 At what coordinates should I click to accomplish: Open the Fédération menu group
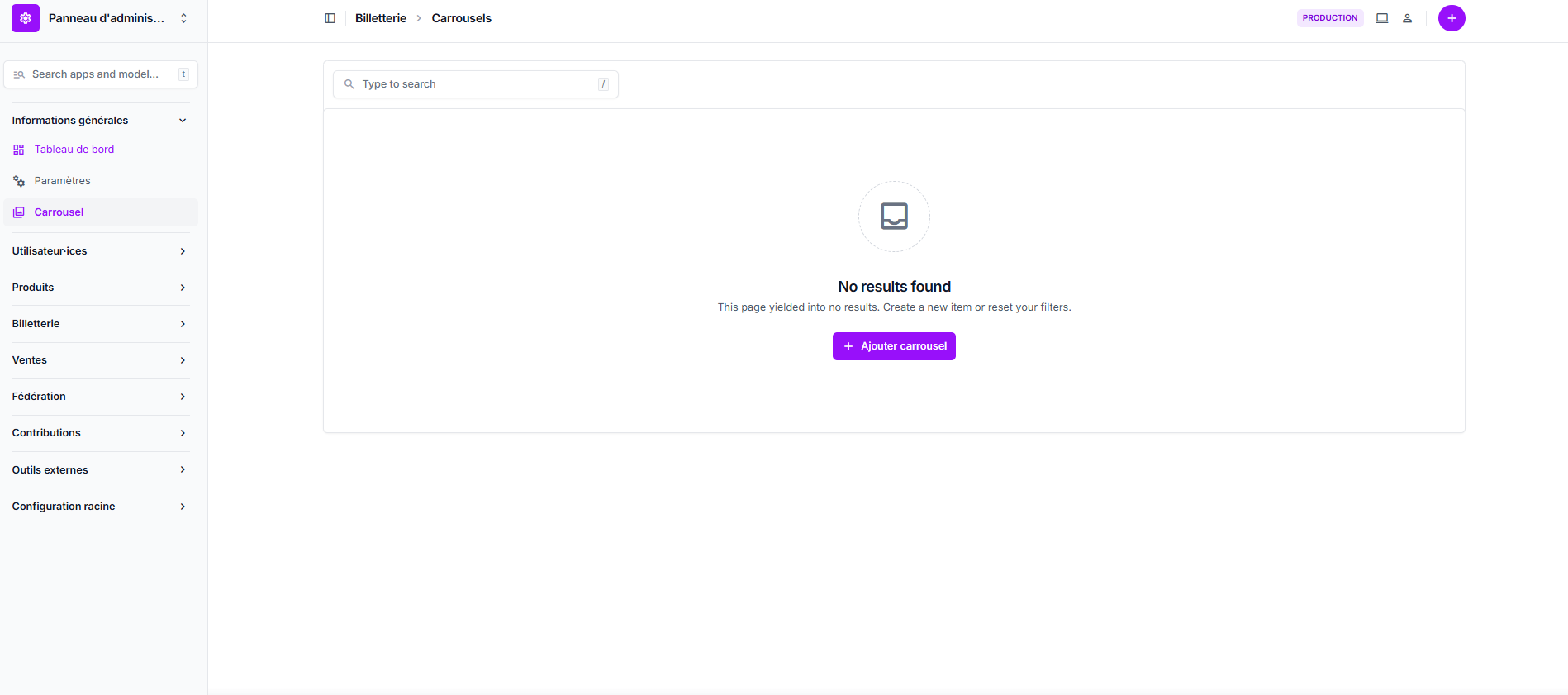coord(99,397)
